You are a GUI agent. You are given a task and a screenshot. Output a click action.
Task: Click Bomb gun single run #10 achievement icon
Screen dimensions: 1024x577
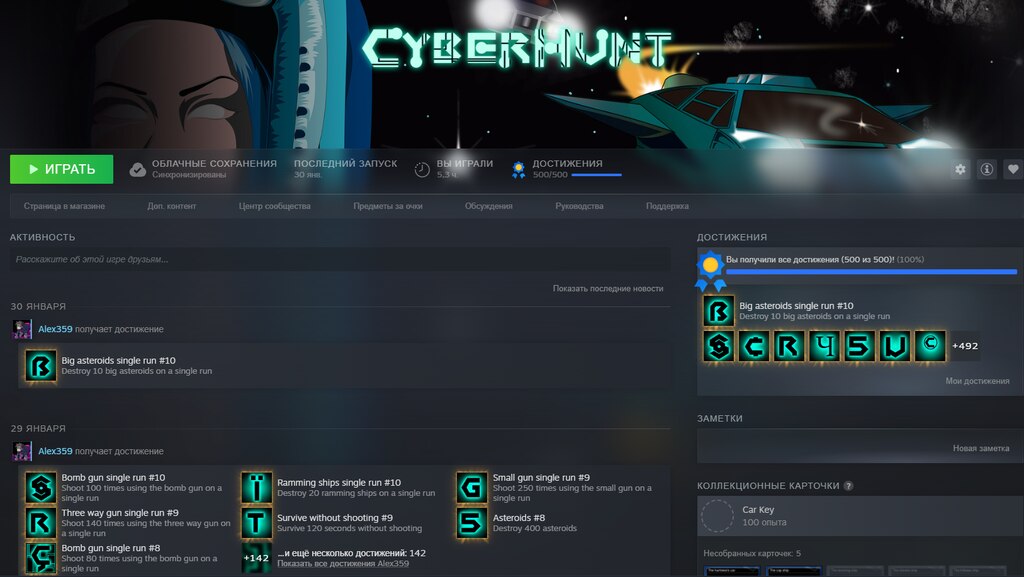tap(40, 488)
